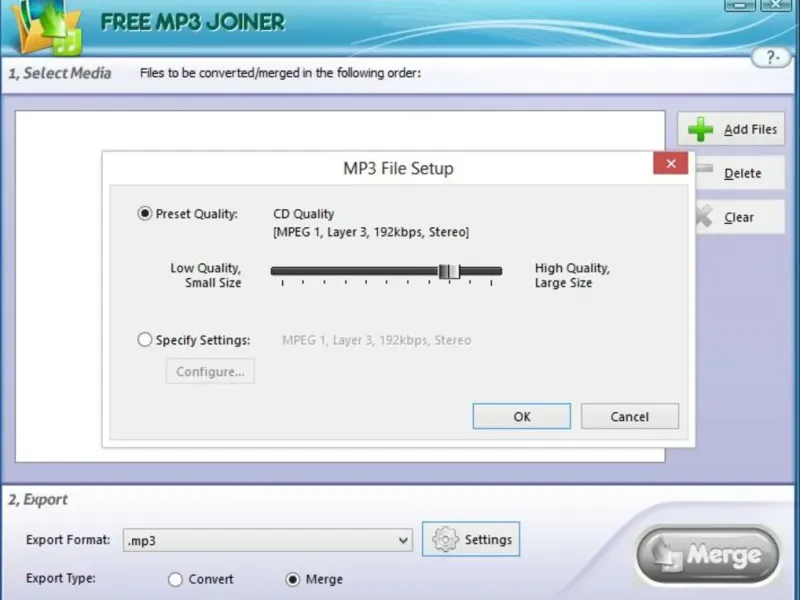Click the gear icon on Settings button
Viewport: 800px width, 600px height.
tap(445, 539)
